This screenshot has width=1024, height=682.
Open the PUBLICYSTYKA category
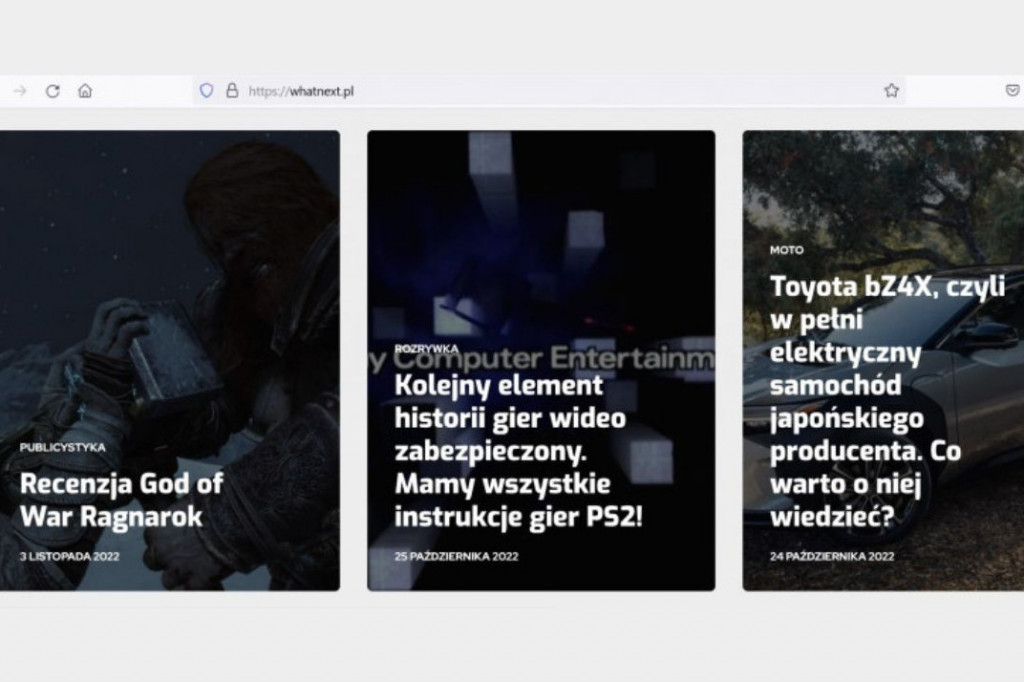point(62,447)
